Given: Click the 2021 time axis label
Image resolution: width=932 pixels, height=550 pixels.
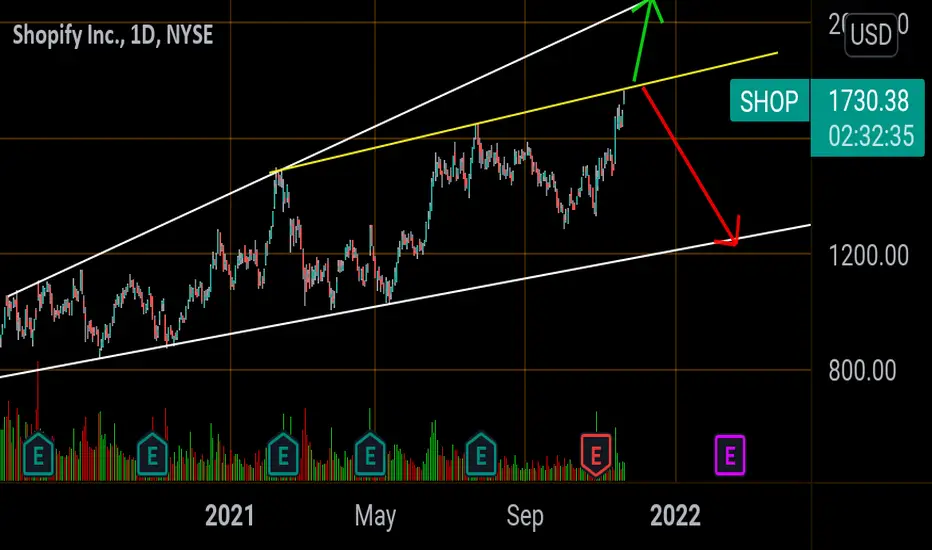Looking at the screenshot, I should click(x=229, y=515).
